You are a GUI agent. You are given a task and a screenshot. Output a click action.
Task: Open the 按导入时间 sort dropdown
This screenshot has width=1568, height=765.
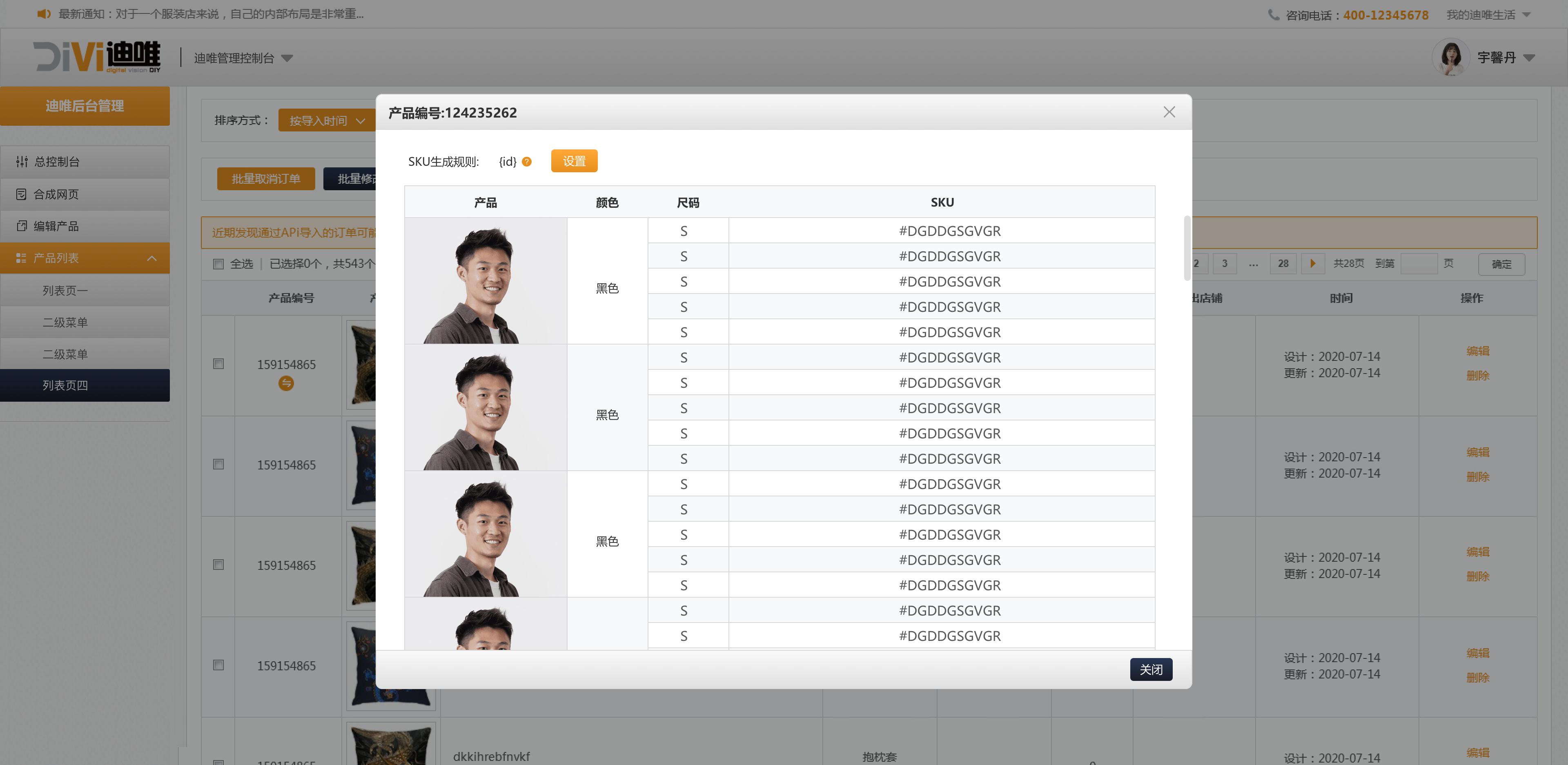pos(327,120)
